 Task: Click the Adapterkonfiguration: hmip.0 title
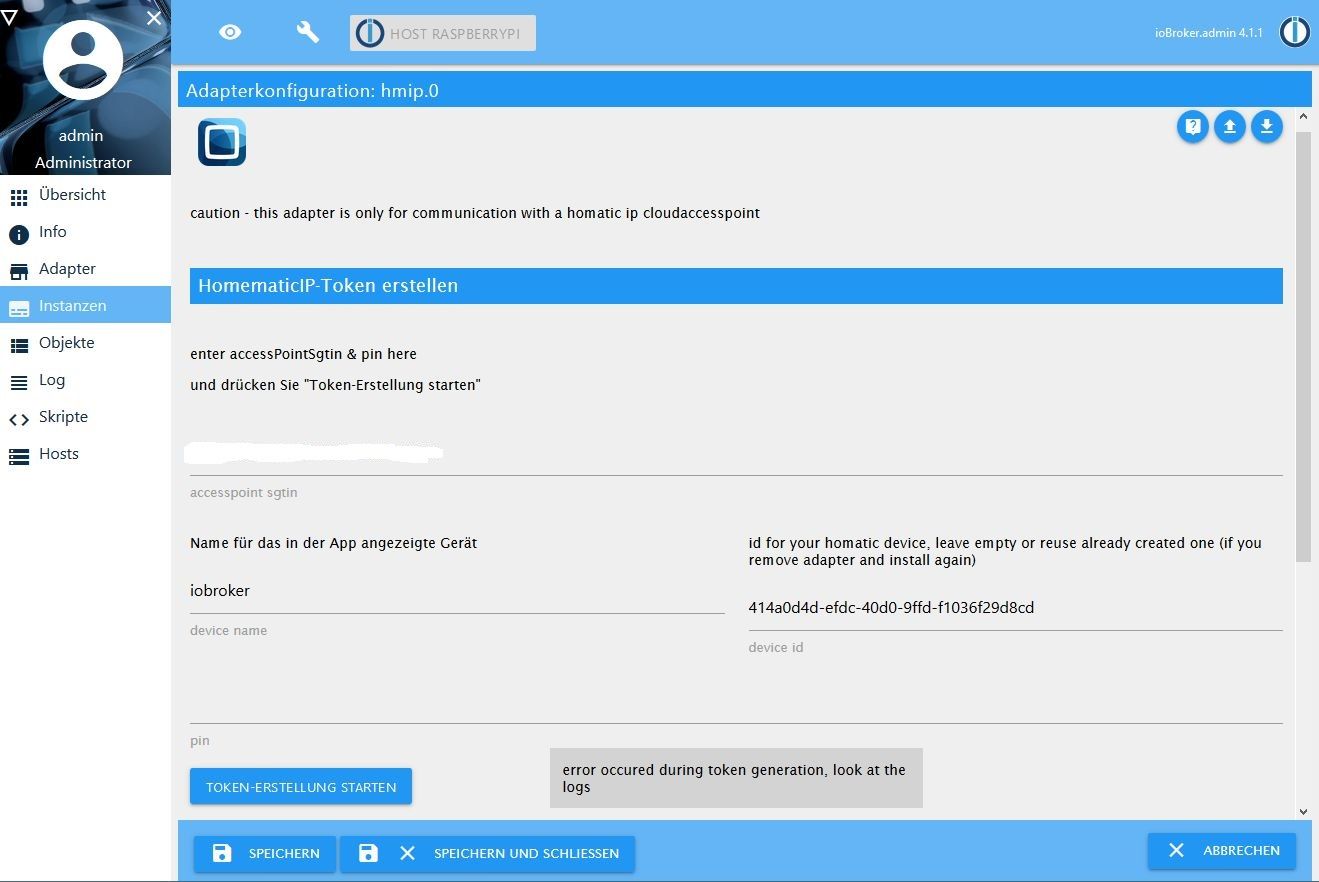(x=312, y=91)
